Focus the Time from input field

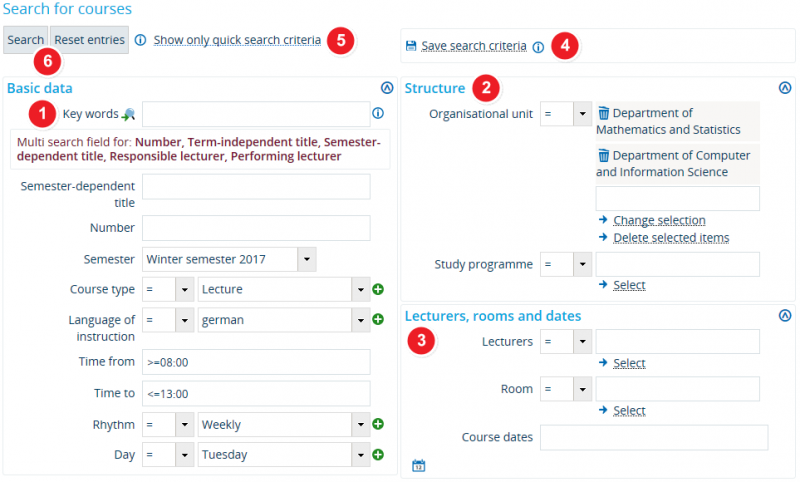256,362
